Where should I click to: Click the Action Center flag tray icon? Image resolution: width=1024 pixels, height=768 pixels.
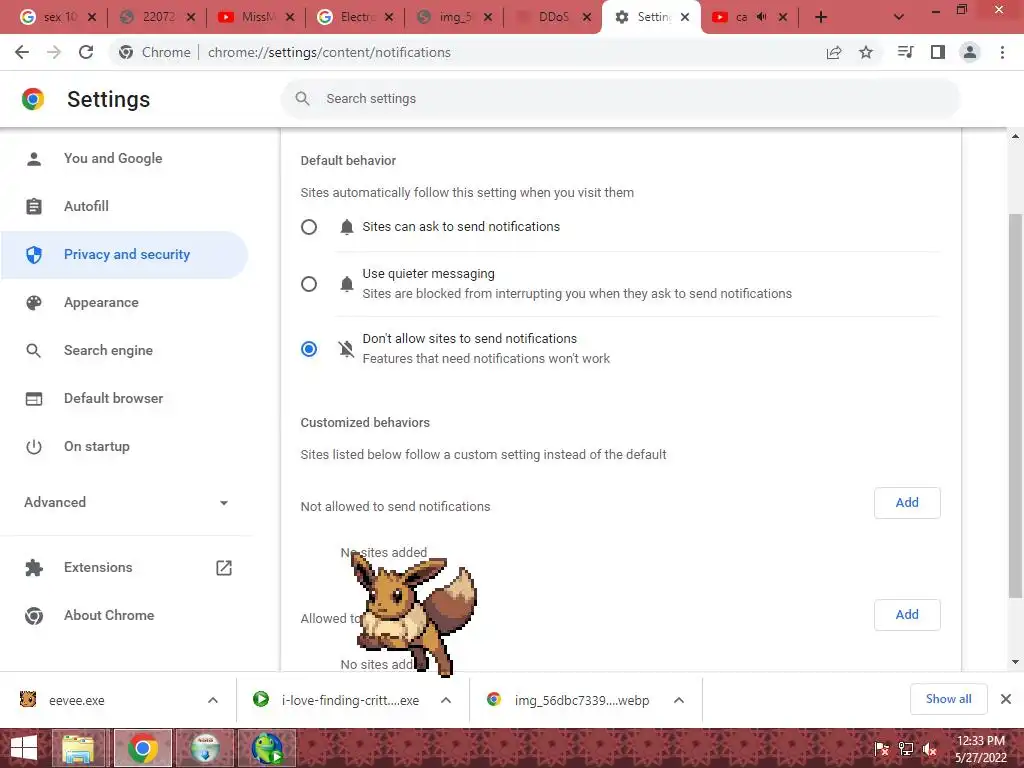point(882,749)
